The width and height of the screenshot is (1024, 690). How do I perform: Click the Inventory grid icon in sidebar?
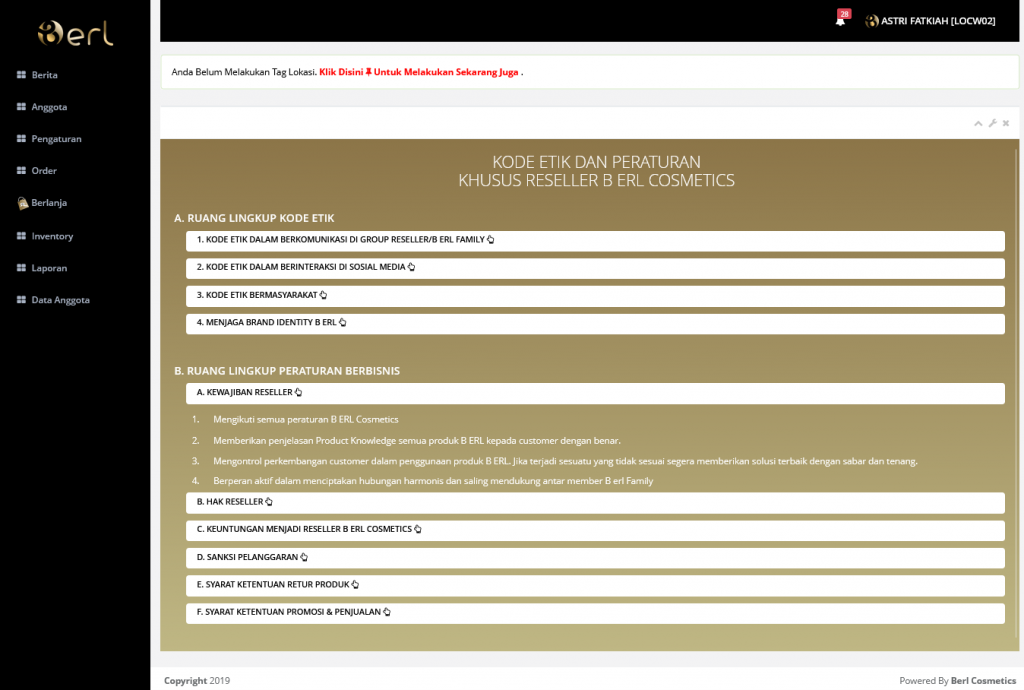pos(21,236)
